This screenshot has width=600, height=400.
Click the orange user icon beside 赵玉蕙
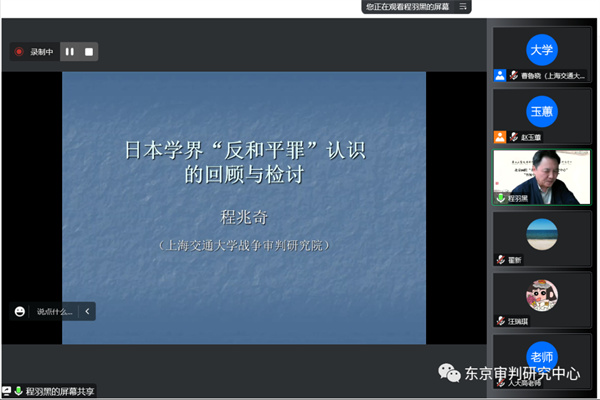tap(499, 137)
